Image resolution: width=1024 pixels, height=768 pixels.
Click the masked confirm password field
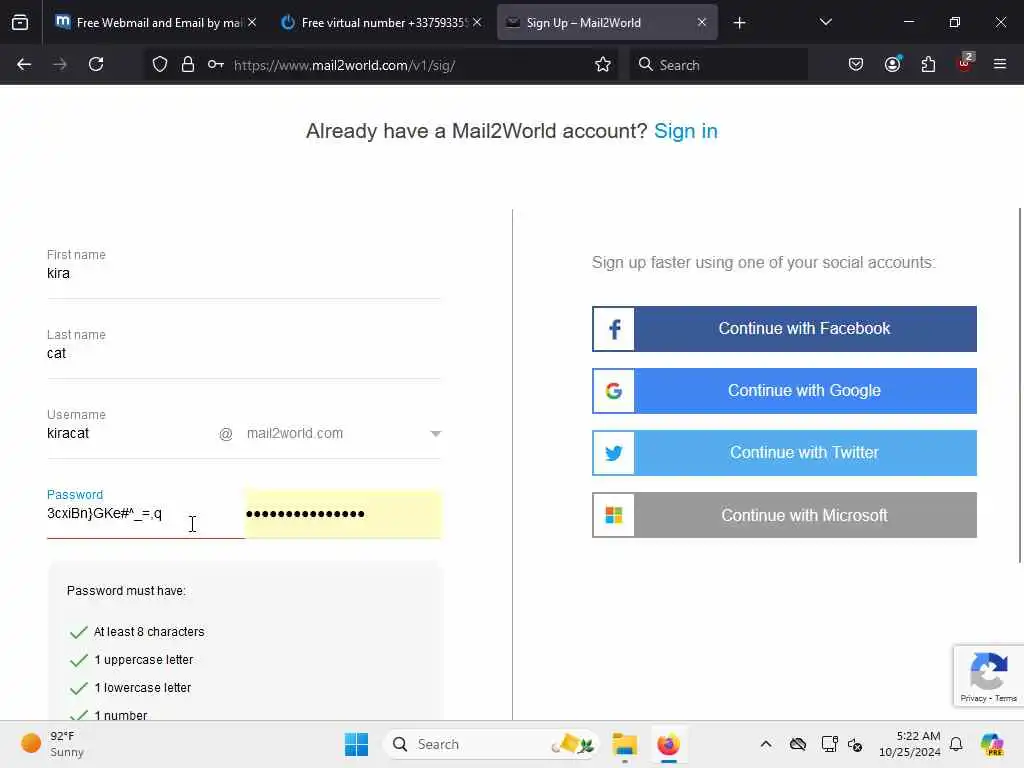point(343,514)
